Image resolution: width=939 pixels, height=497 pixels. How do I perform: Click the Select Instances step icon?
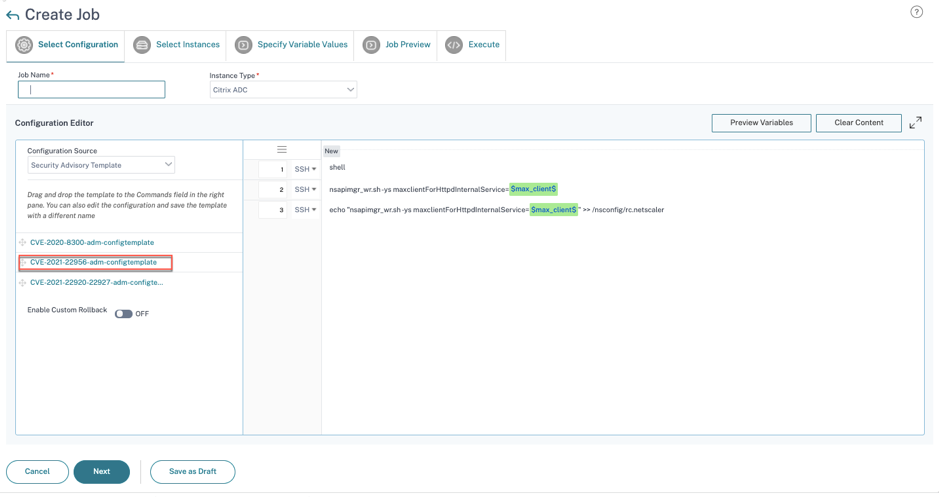tap(142, 45)
